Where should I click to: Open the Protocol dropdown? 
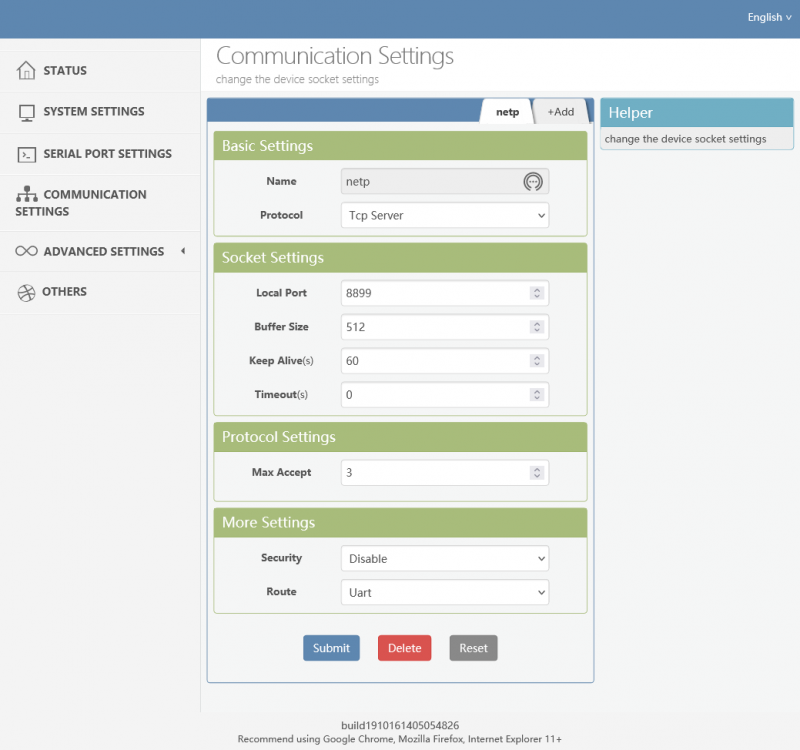444,215
